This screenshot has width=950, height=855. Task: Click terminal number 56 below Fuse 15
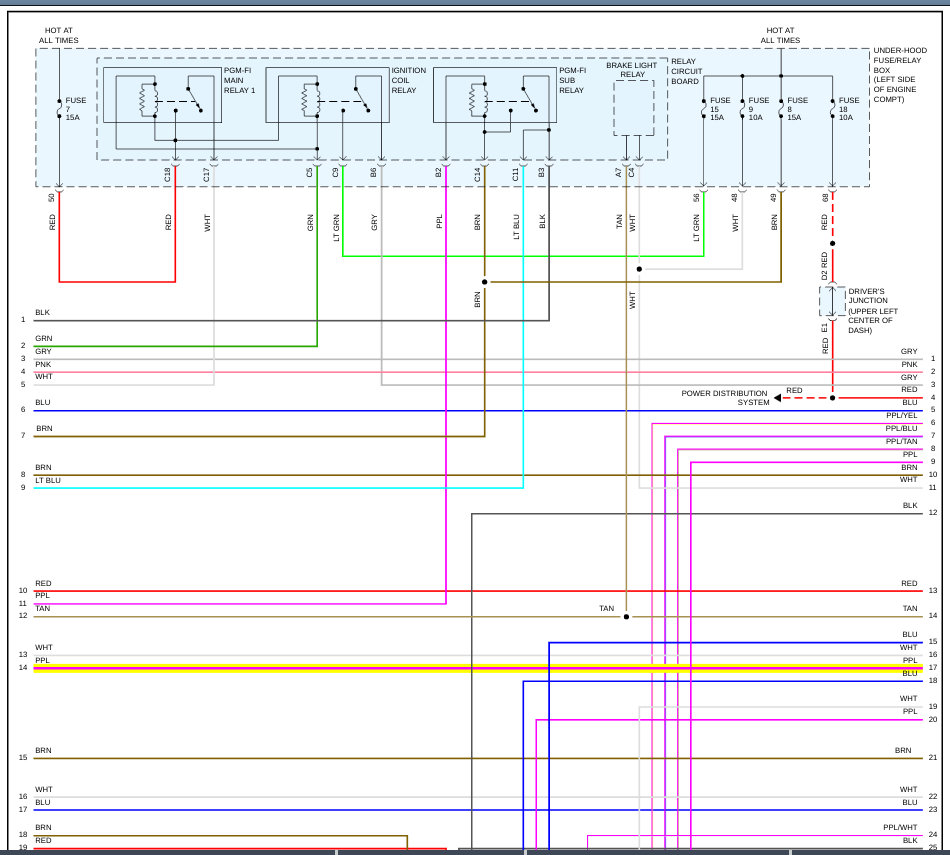coord(696,198)
